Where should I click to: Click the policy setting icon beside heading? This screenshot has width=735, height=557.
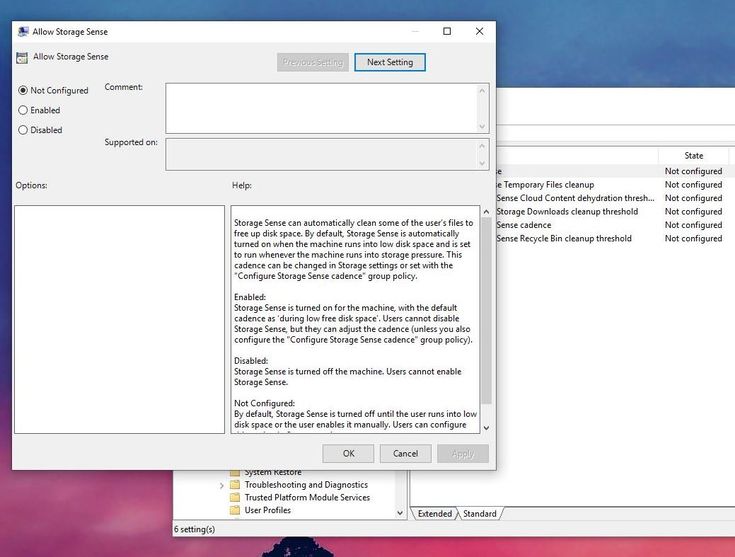tap(22, 58)
